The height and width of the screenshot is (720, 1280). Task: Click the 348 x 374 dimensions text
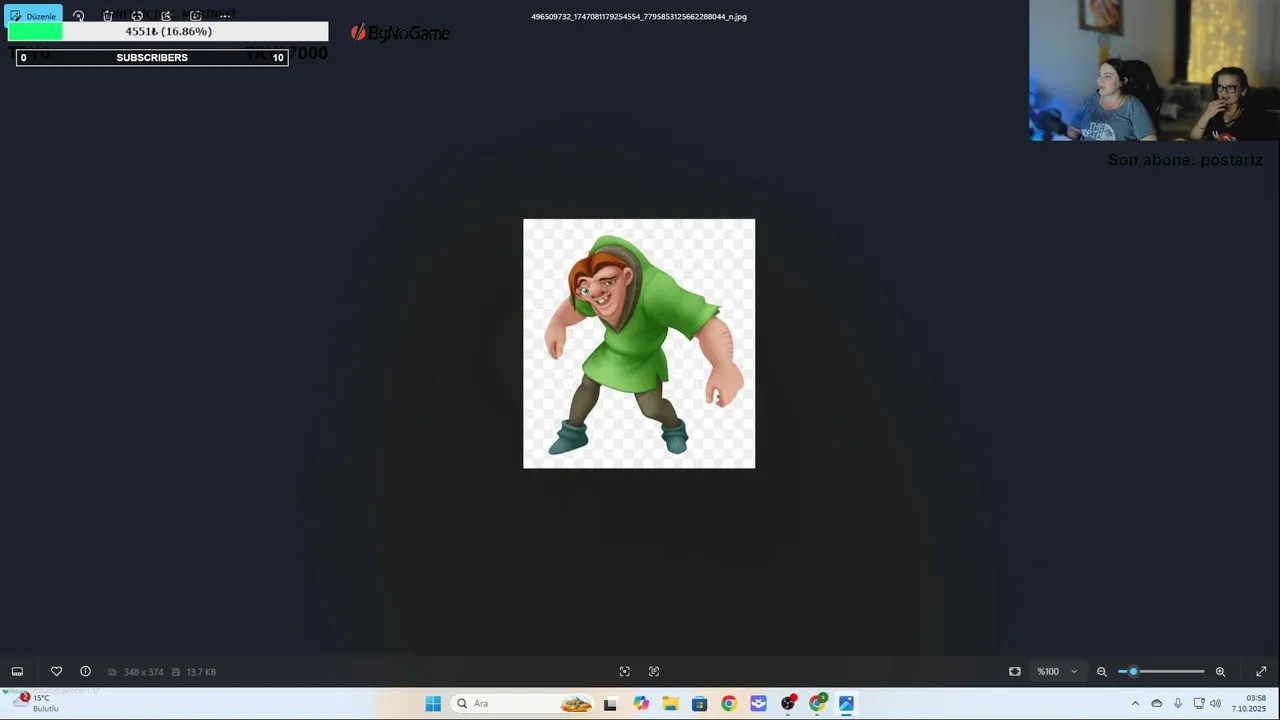pos(143,672)
